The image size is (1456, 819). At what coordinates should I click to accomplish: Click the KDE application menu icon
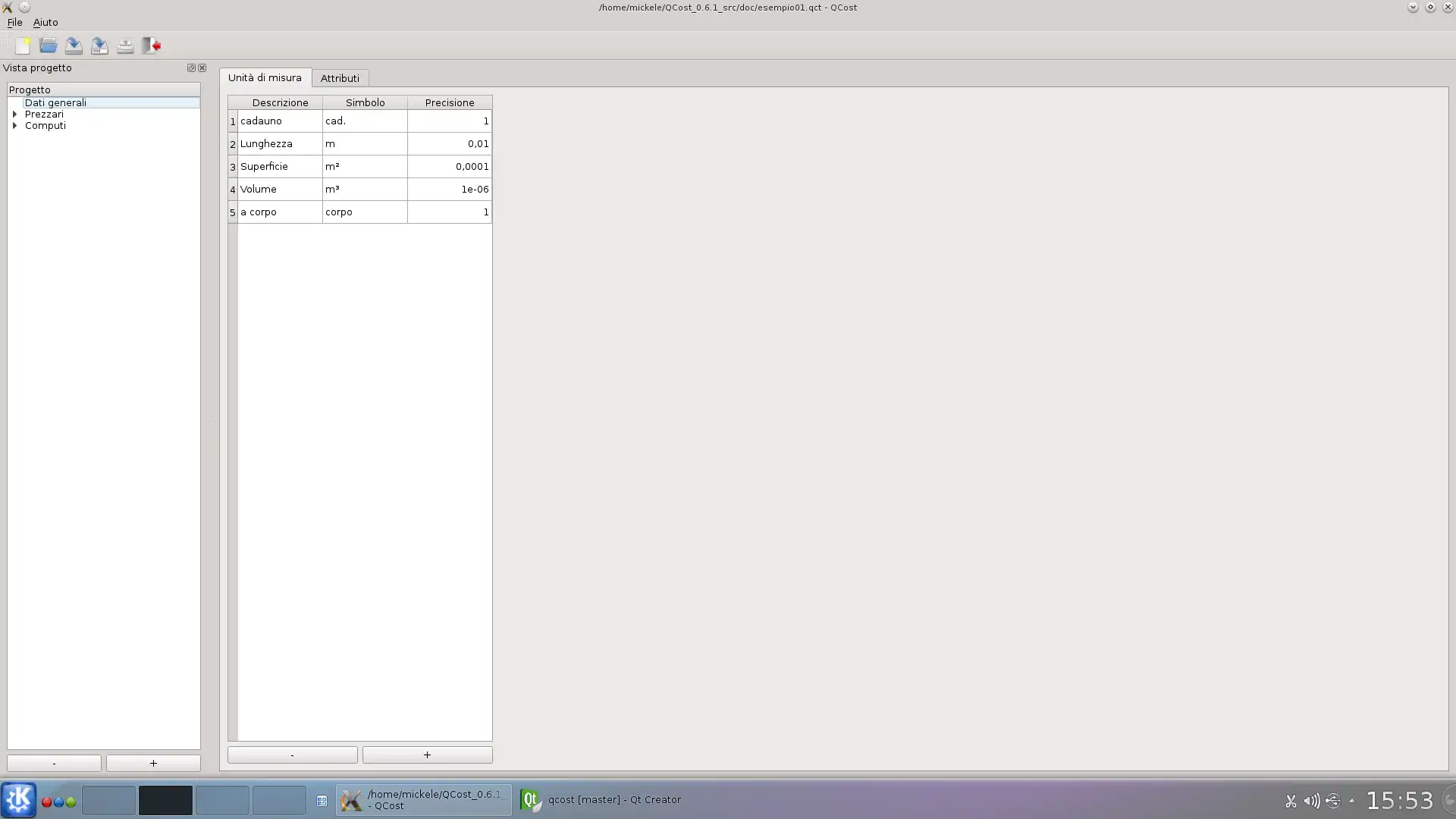[x=18, y=800]
